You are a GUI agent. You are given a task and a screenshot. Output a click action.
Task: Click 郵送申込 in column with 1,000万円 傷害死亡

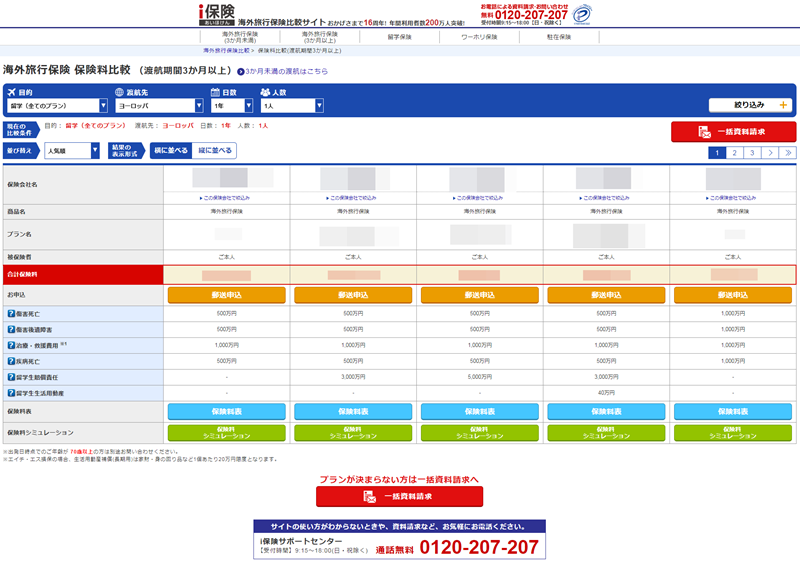tap(733, 295)
